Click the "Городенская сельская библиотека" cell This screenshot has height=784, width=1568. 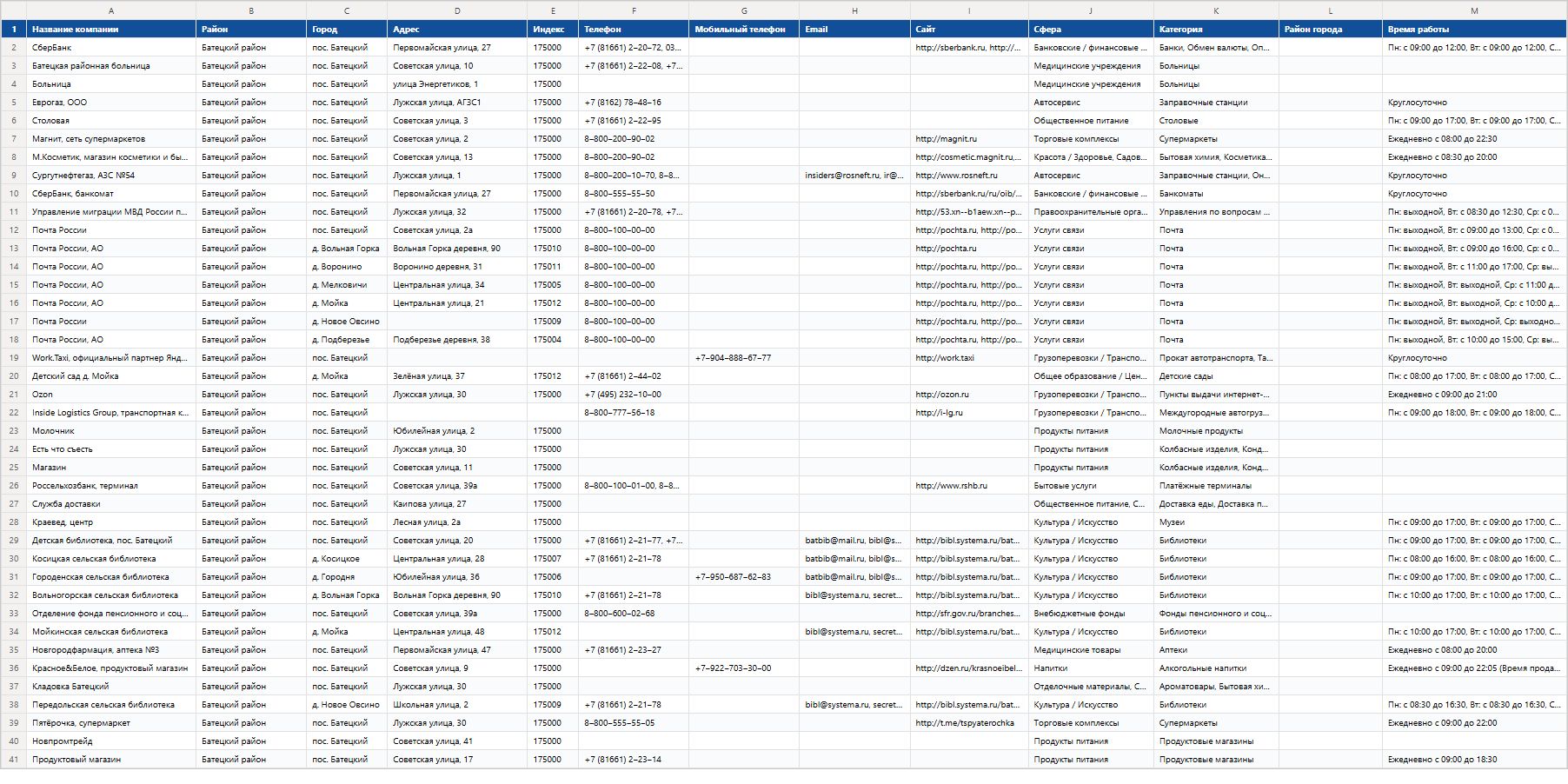[x=111, y=577]
